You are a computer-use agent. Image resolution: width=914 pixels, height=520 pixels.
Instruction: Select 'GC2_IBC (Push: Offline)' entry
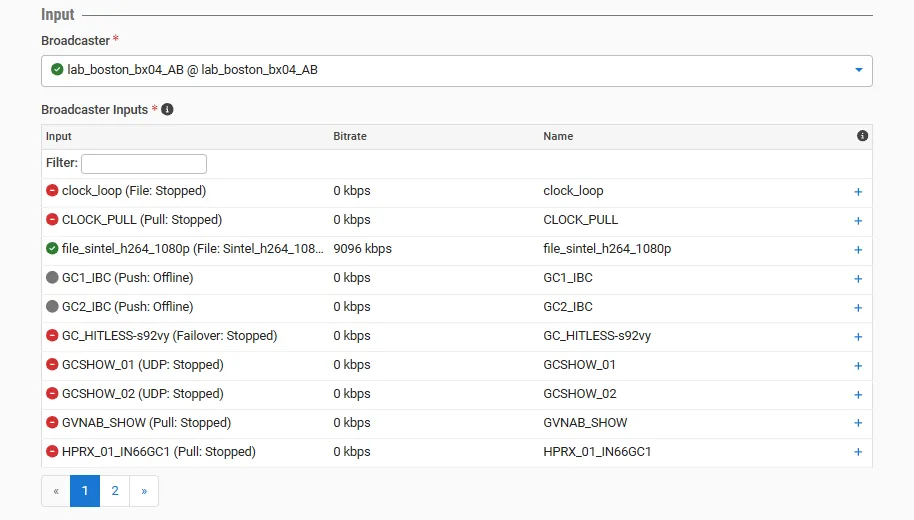(x=128, y=307)
